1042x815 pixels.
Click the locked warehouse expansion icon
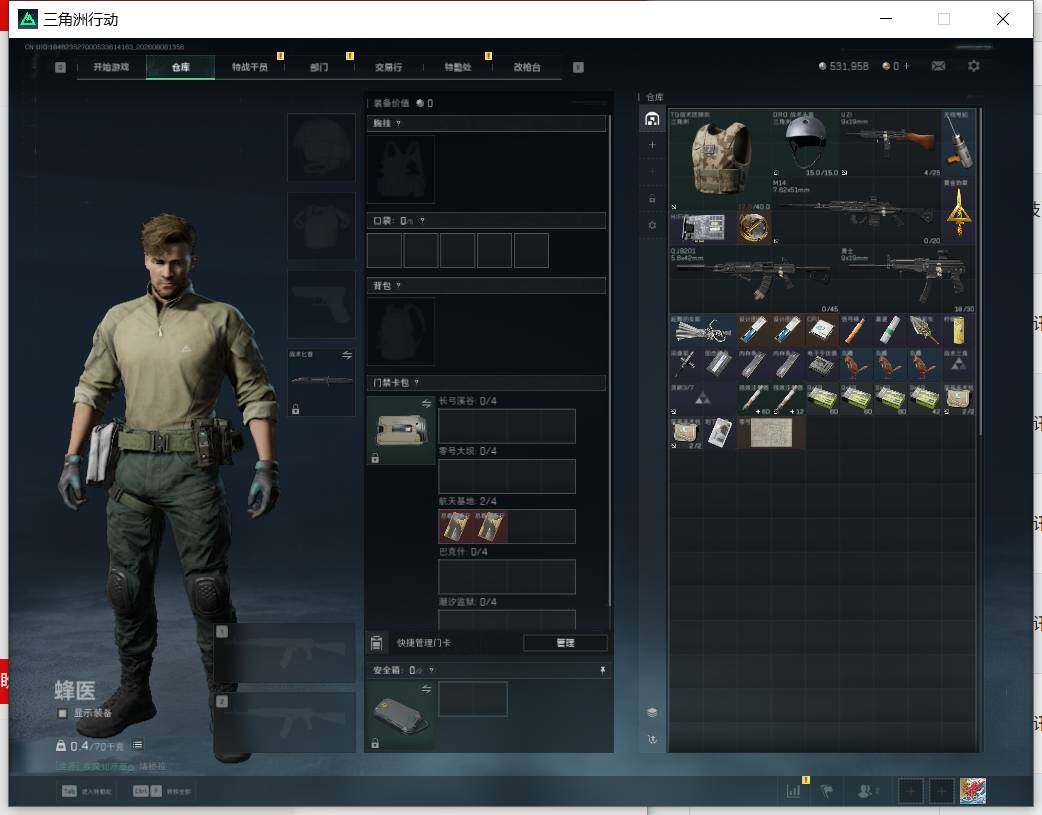[652, 199]
